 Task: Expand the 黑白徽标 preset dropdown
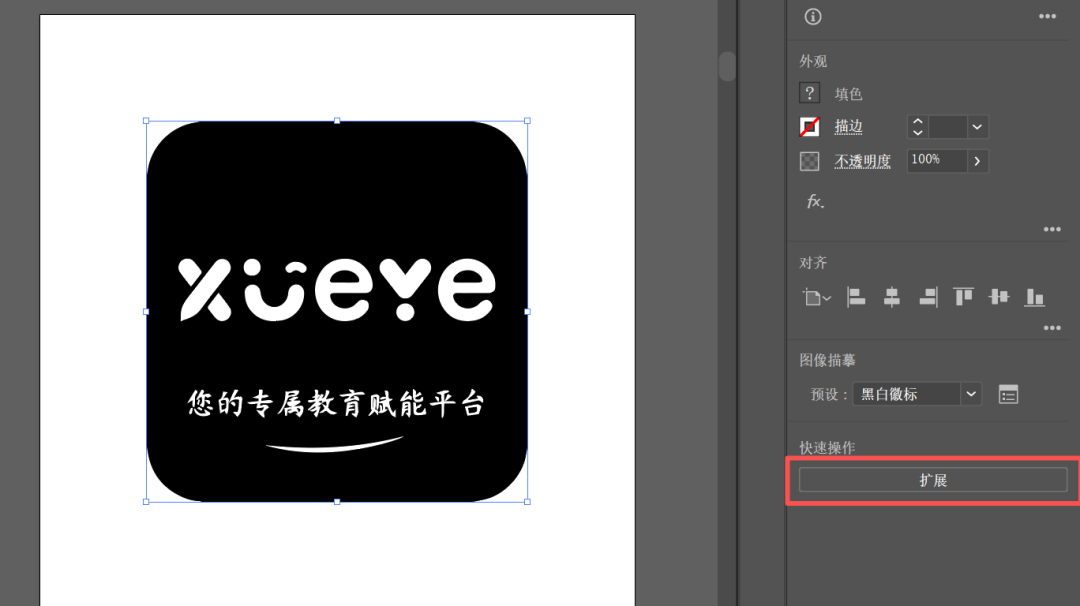pos(971,394)
